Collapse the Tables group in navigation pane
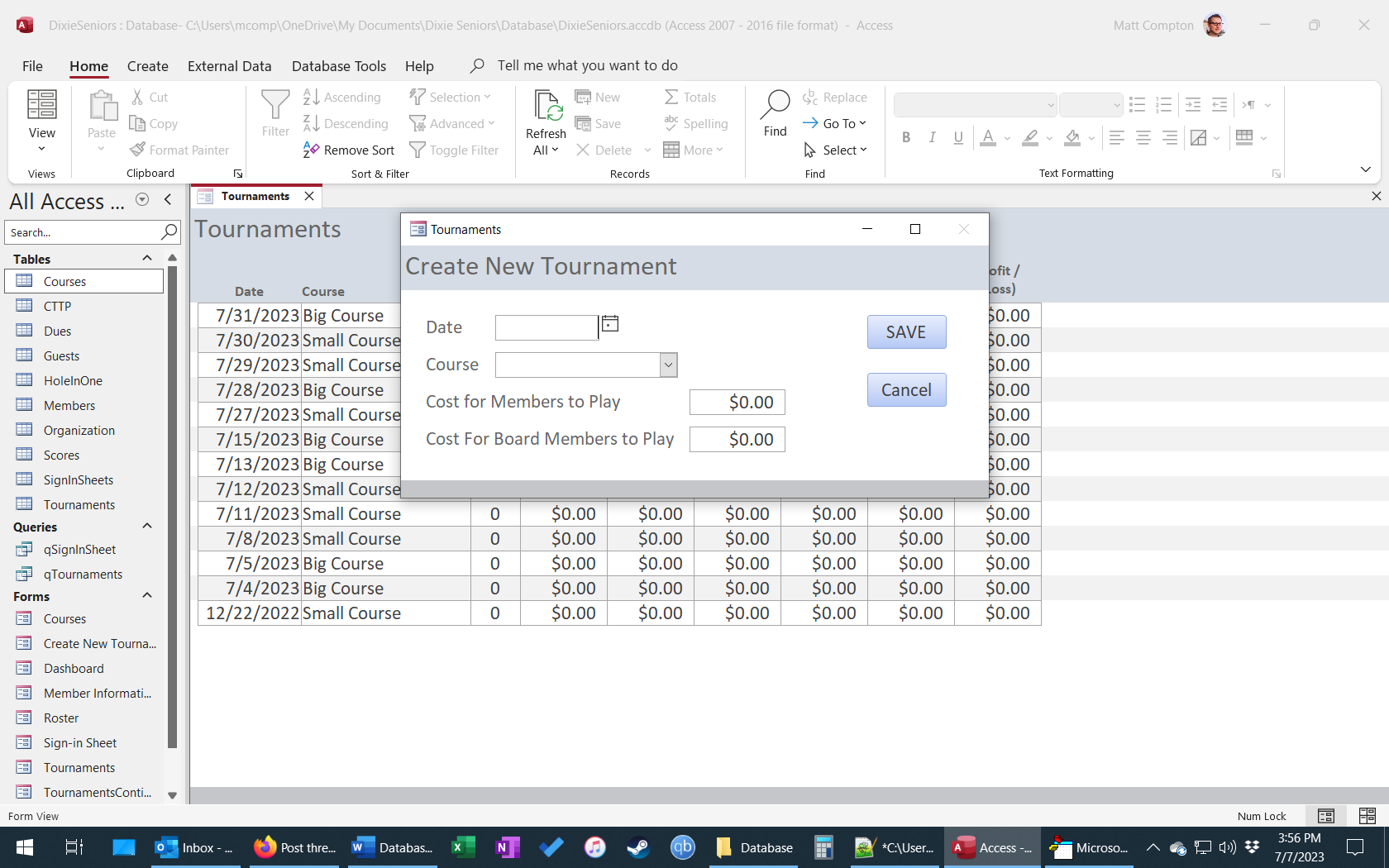 (x=147, y=259)
